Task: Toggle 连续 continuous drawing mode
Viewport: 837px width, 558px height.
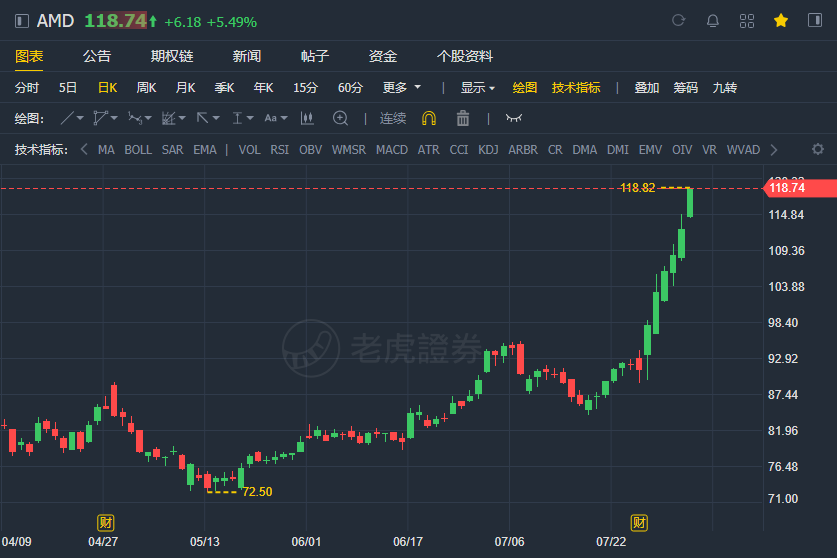Action: click(393, 118)
